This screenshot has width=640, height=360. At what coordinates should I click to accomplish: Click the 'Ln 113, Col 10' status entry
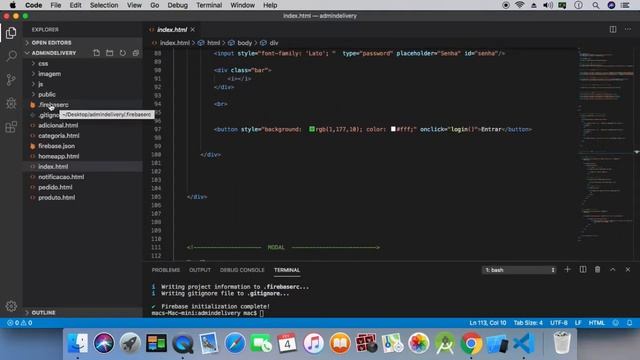487,323
